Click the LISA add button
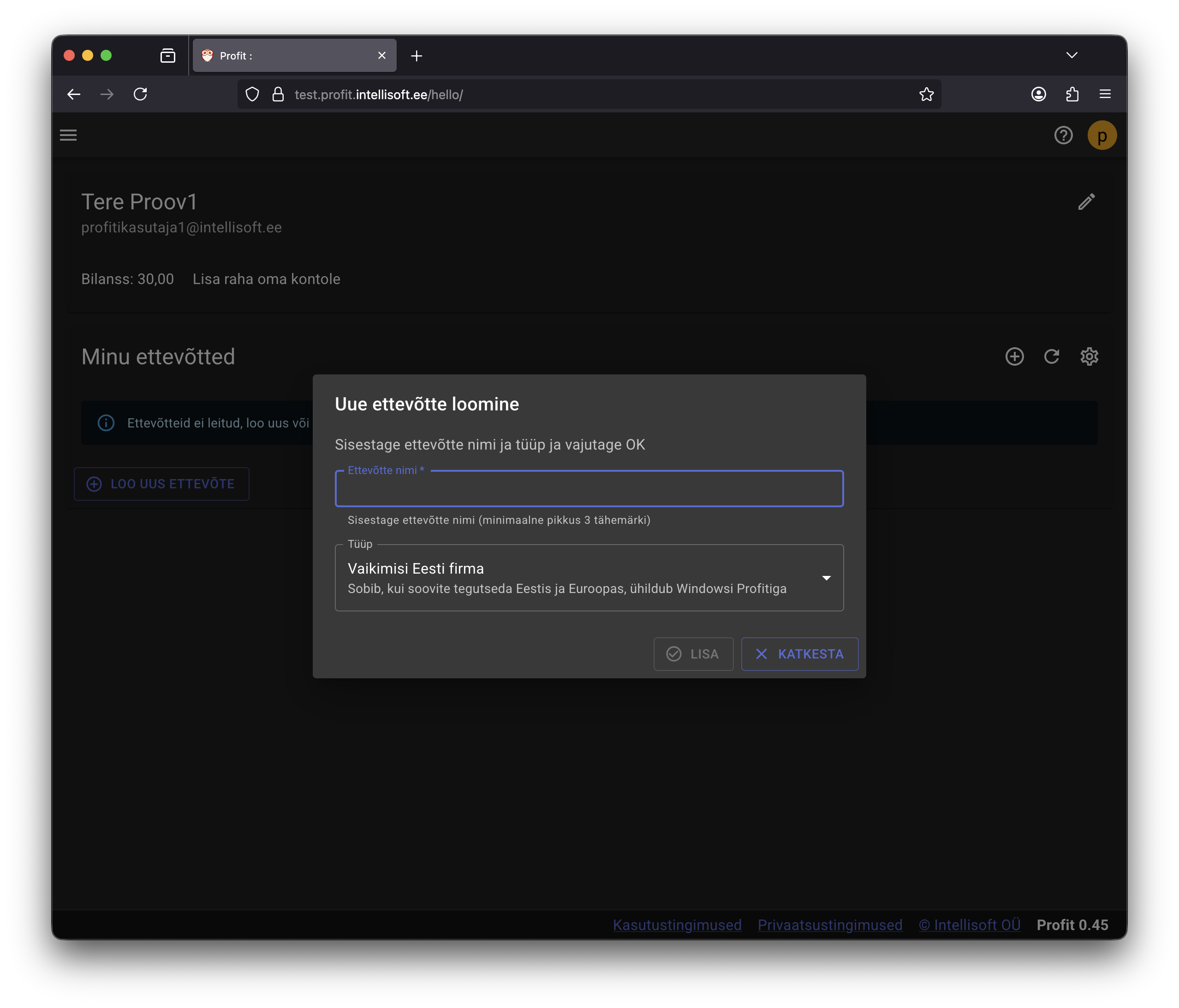 tap(693, 654)
